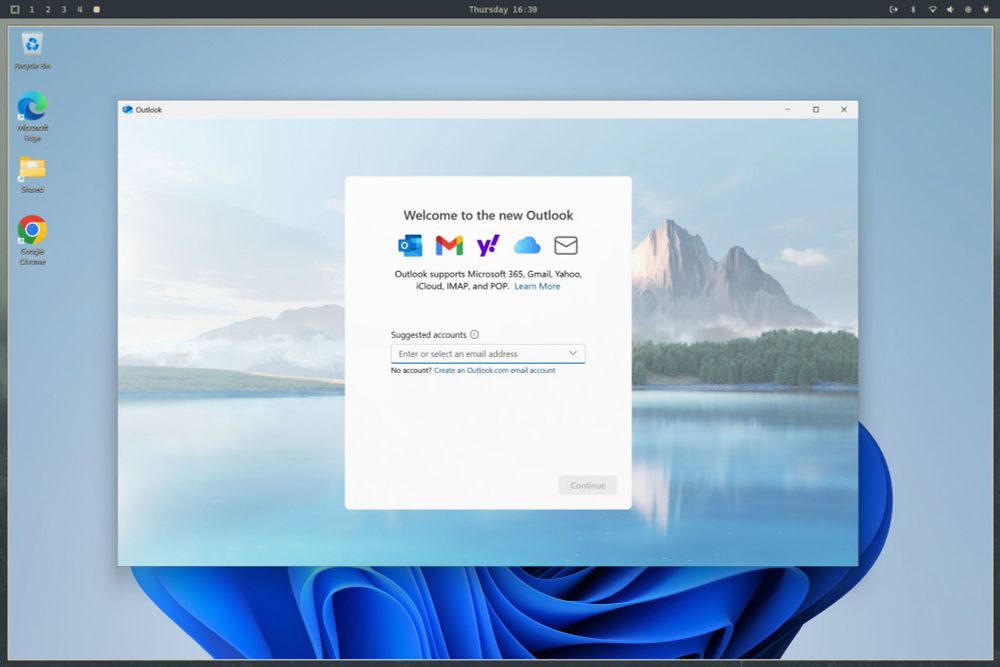
Task: Open the email address dropdown
Action: click(573, 353)
